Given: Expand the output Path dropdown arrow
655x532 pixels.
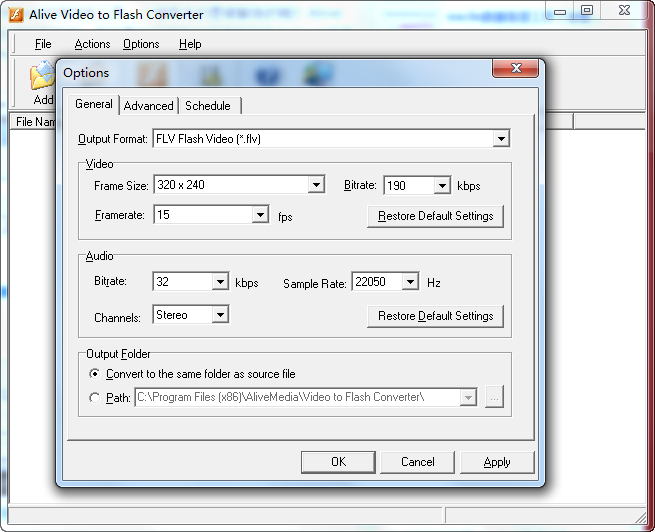Looking at the screenshot, I should tap(468, 397).
